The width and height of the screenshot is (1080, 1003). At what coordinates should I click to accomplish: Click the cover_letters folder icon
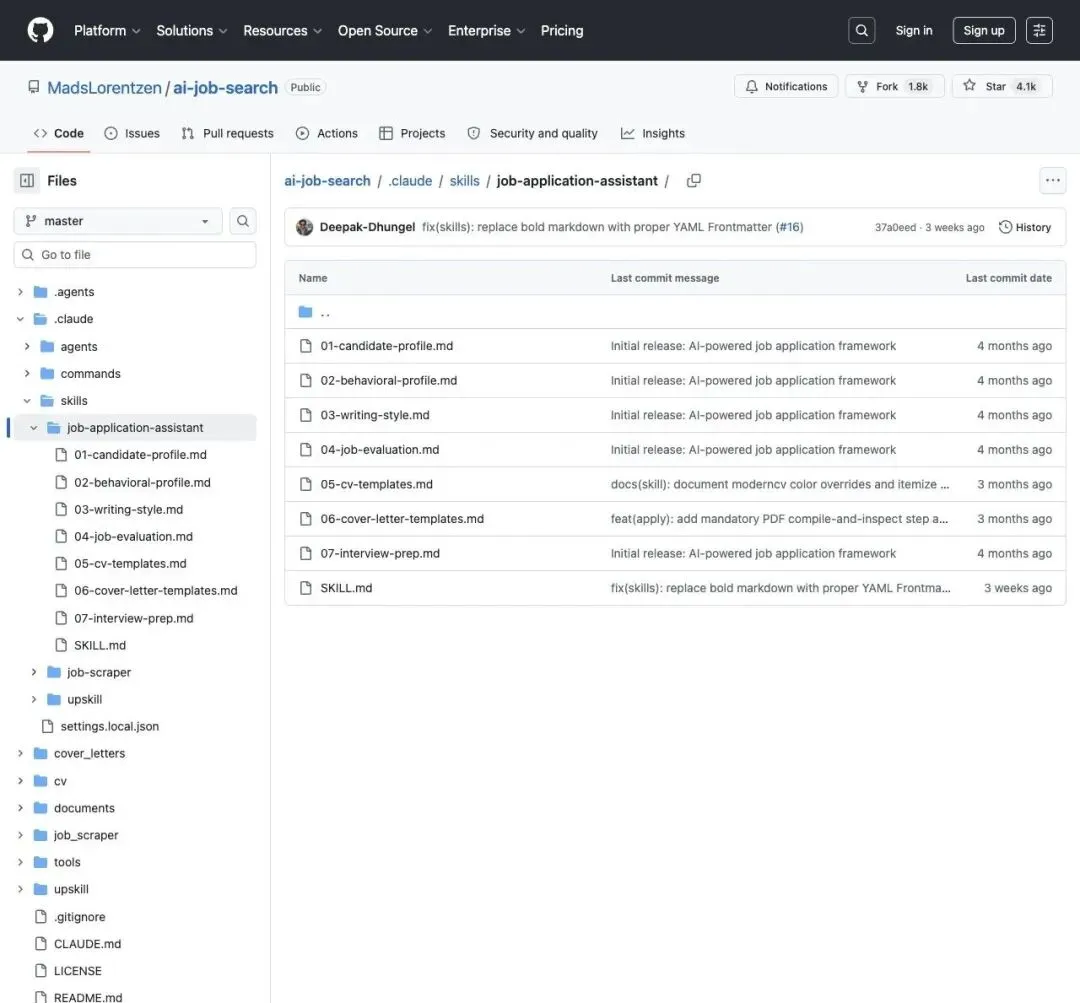[x=41, y=754]
